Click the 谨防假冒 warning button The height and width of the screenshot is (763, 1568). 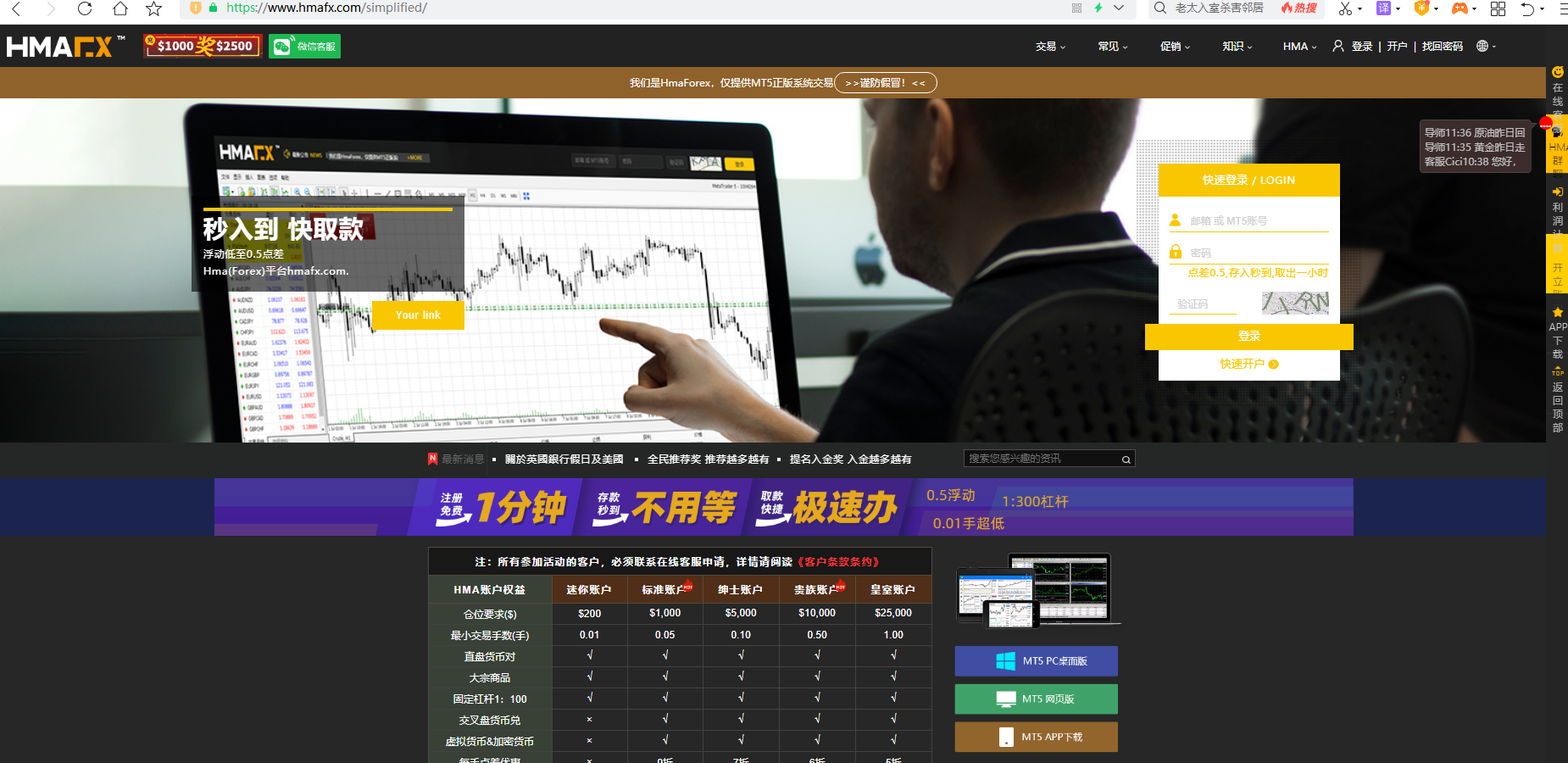[x=886, y=83]
